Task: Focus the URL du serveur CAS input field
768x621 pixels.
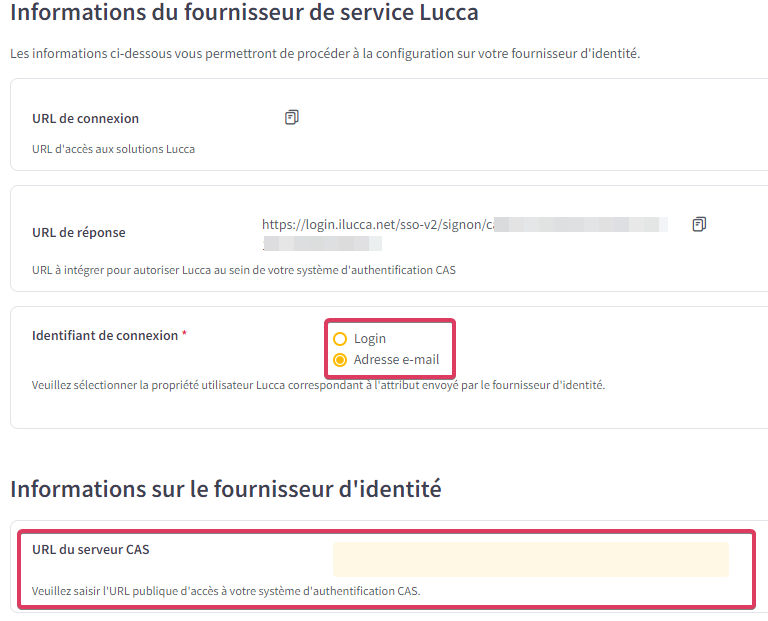Action: [x=530, y=559]
